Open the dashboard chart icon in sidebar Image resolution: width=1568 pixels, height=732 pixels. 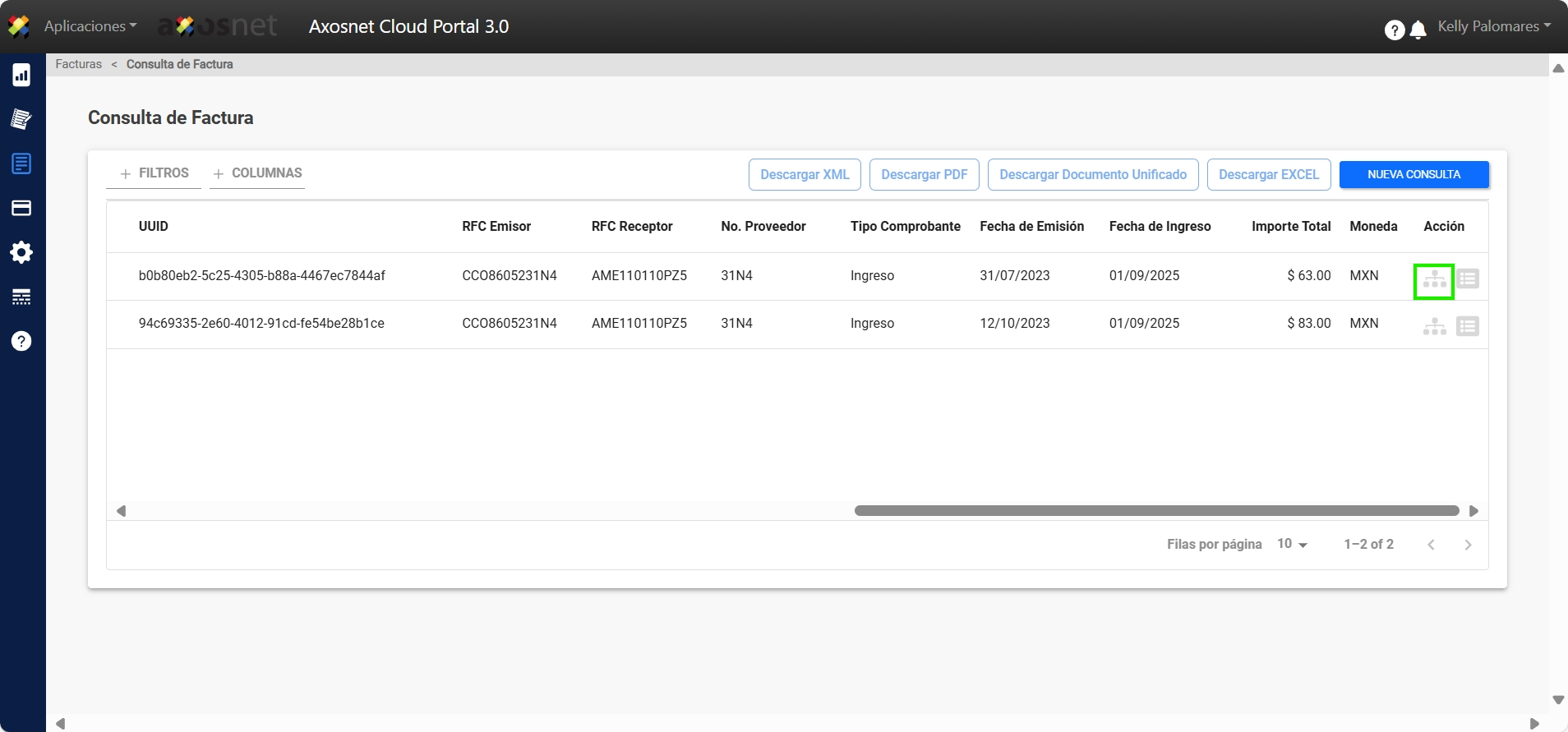pyautogui.click(x=21, y=76)
